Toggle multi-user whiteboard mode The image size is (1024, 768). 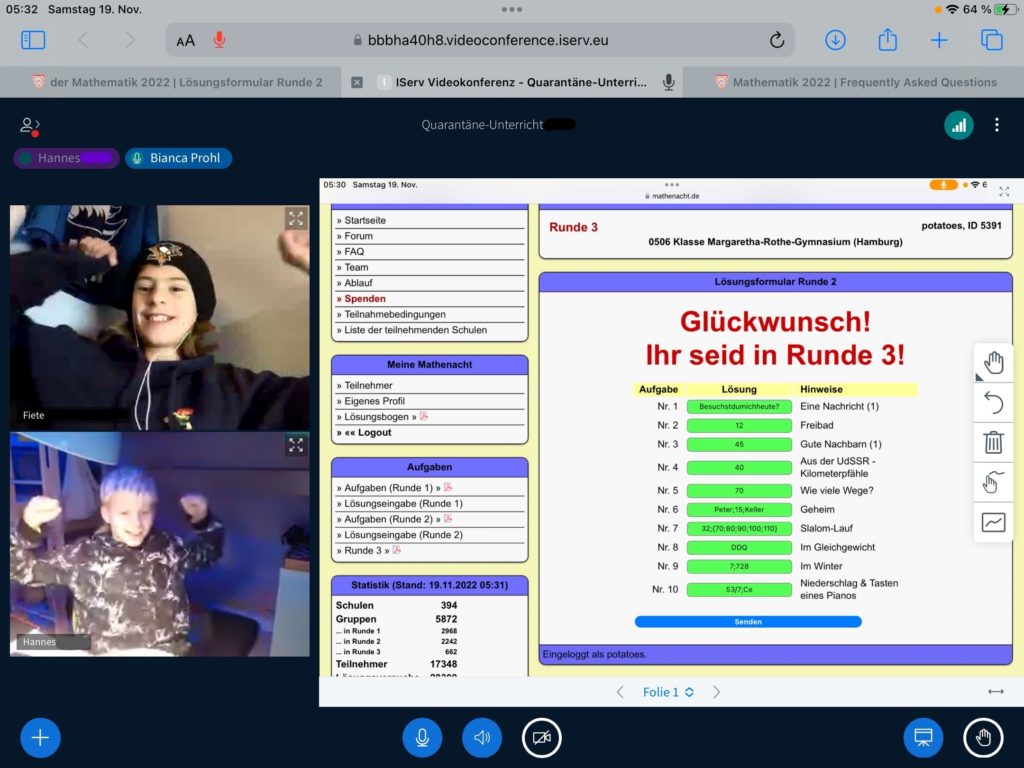pyautogui.click(x=993, y=482)
